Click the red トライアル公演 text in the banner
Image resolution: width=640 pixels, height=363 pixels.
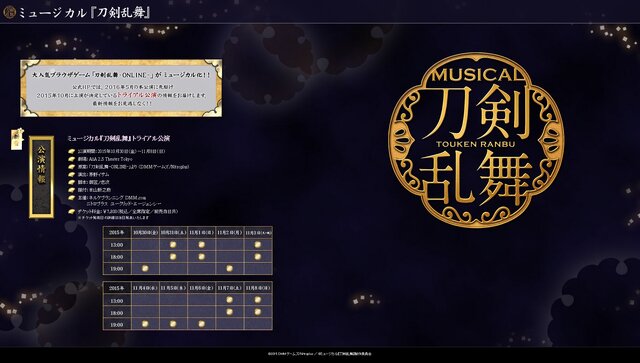tap(137, 95)
